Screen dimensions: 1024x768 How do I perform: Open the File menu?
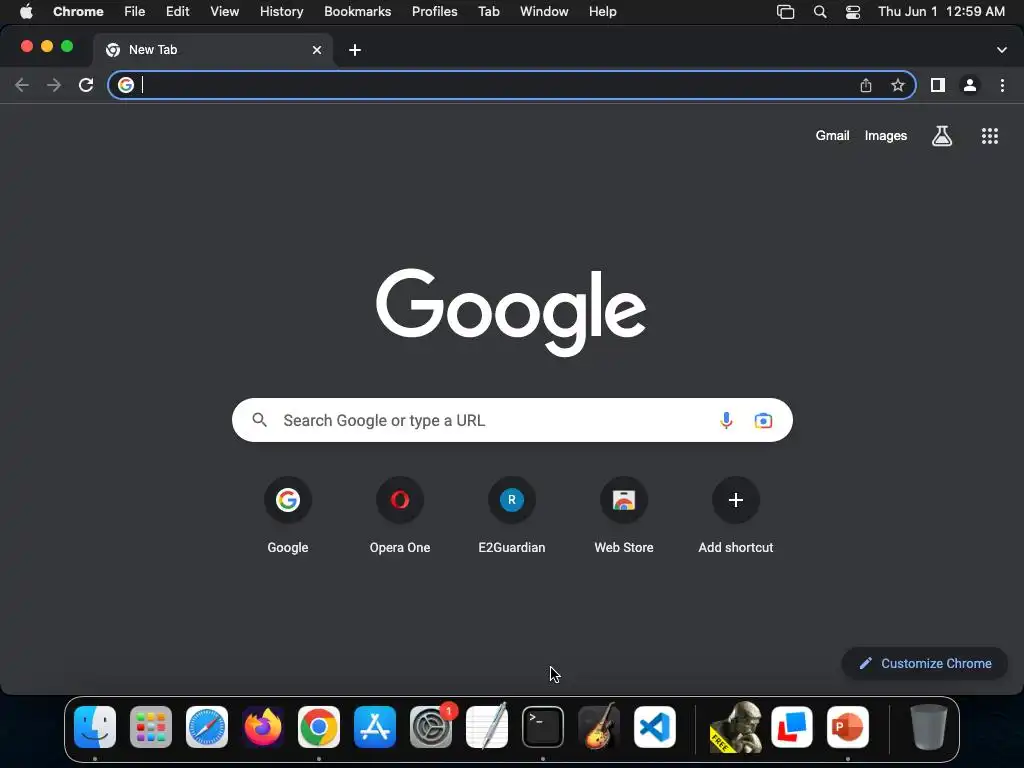click(x=135, y=11)
